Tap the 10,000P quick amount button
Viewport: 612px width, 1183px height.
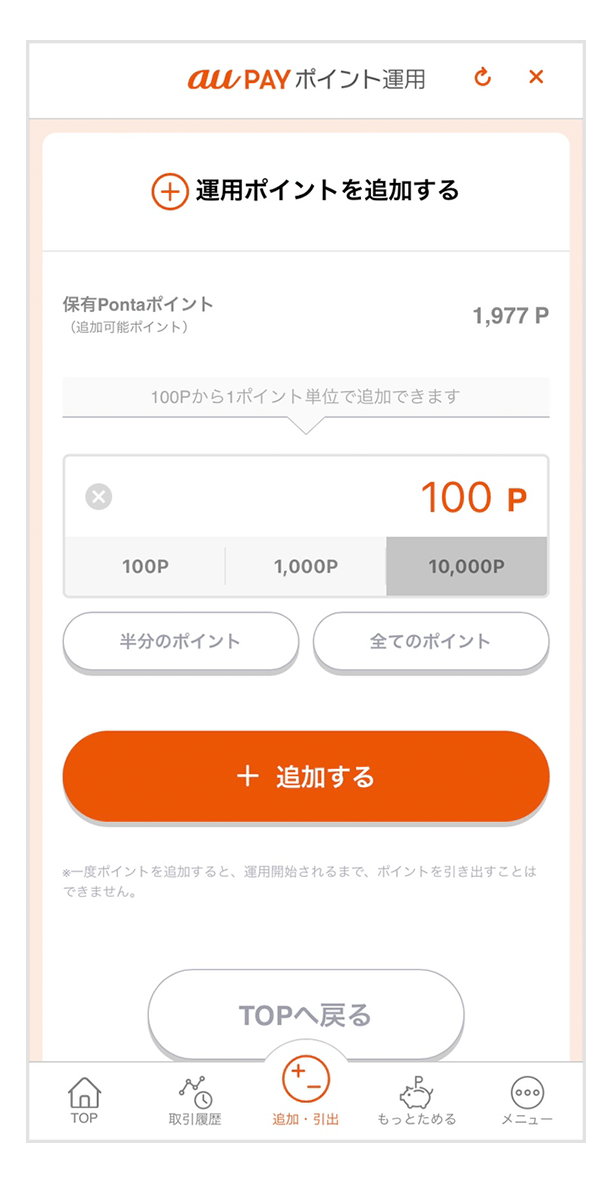click(466, 566)
